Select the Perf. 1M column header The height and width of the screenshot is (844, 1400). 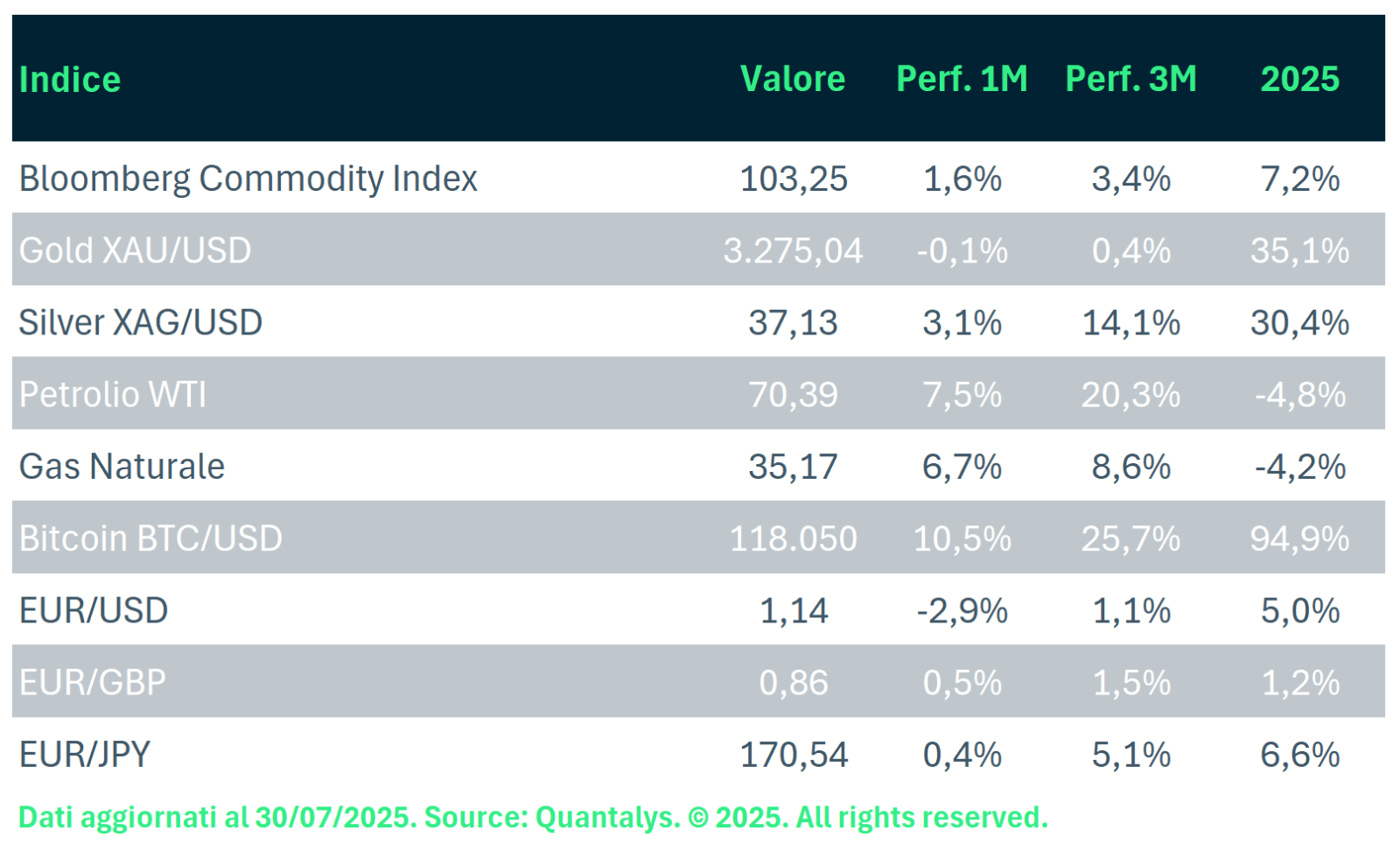(x=962, y=79)
